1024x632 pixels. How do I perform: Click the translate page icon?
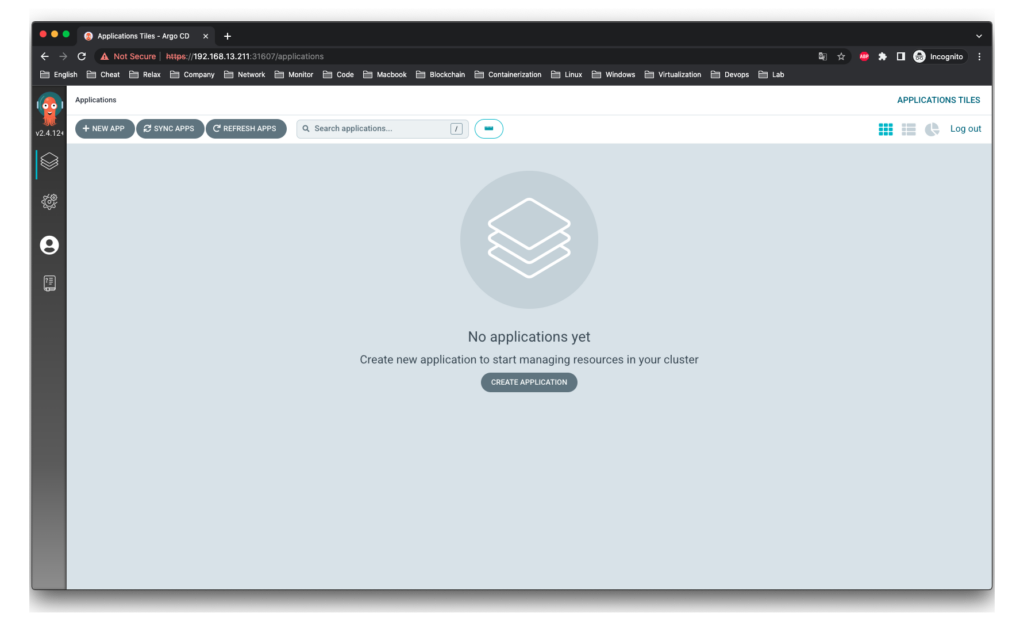pyautogui.click(x=822, y=57)
